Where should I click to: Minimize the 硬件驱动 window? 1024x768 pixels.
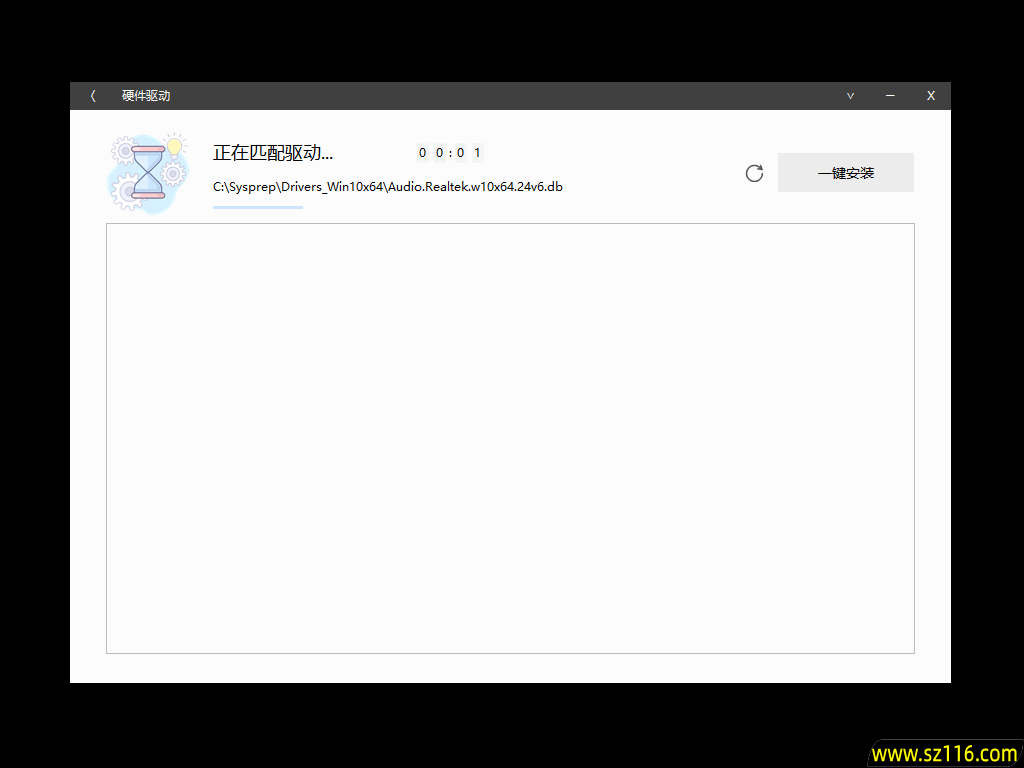[x=890, y=96]
